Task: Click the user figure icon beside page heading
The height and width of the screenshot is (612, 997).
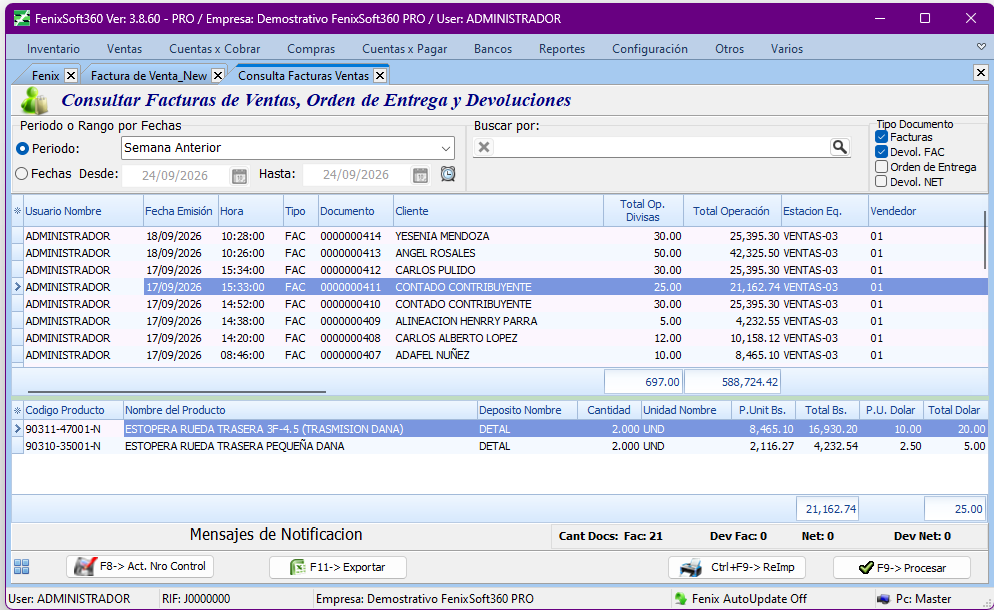Action: coord(34,100)
